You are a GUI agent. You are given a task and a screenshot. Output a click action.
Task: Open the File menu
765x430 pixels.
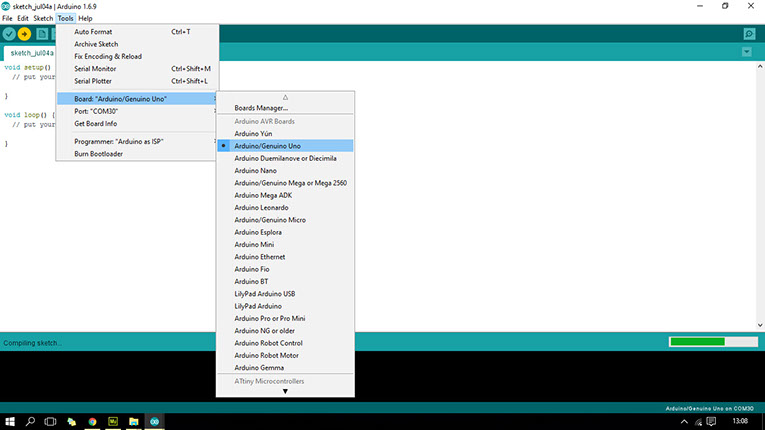pyautogui.click(x=7, y=19)
